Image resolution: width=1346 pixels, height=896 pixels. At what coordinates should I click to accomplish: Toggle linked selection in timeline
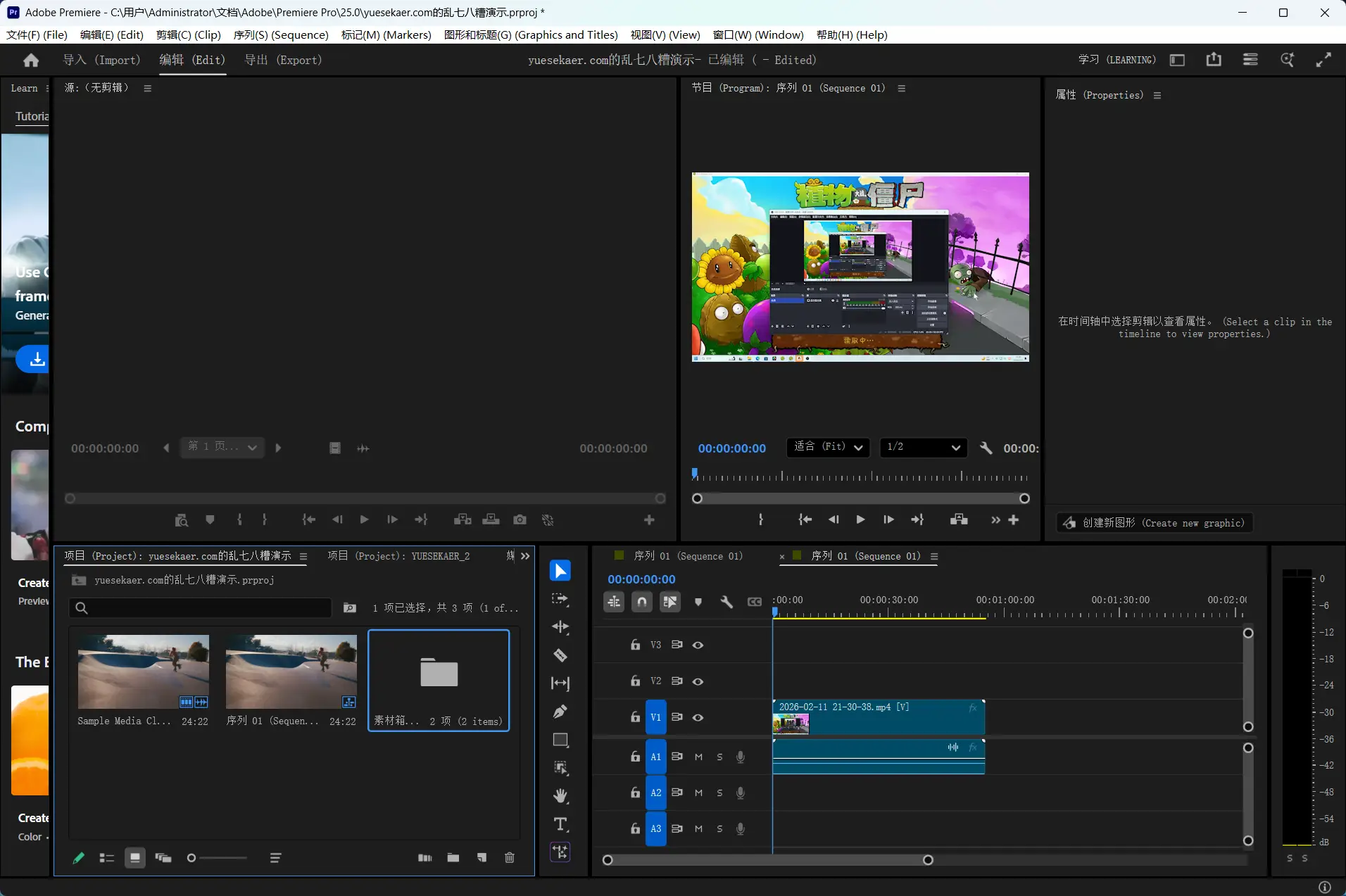[x=670, y=602]
